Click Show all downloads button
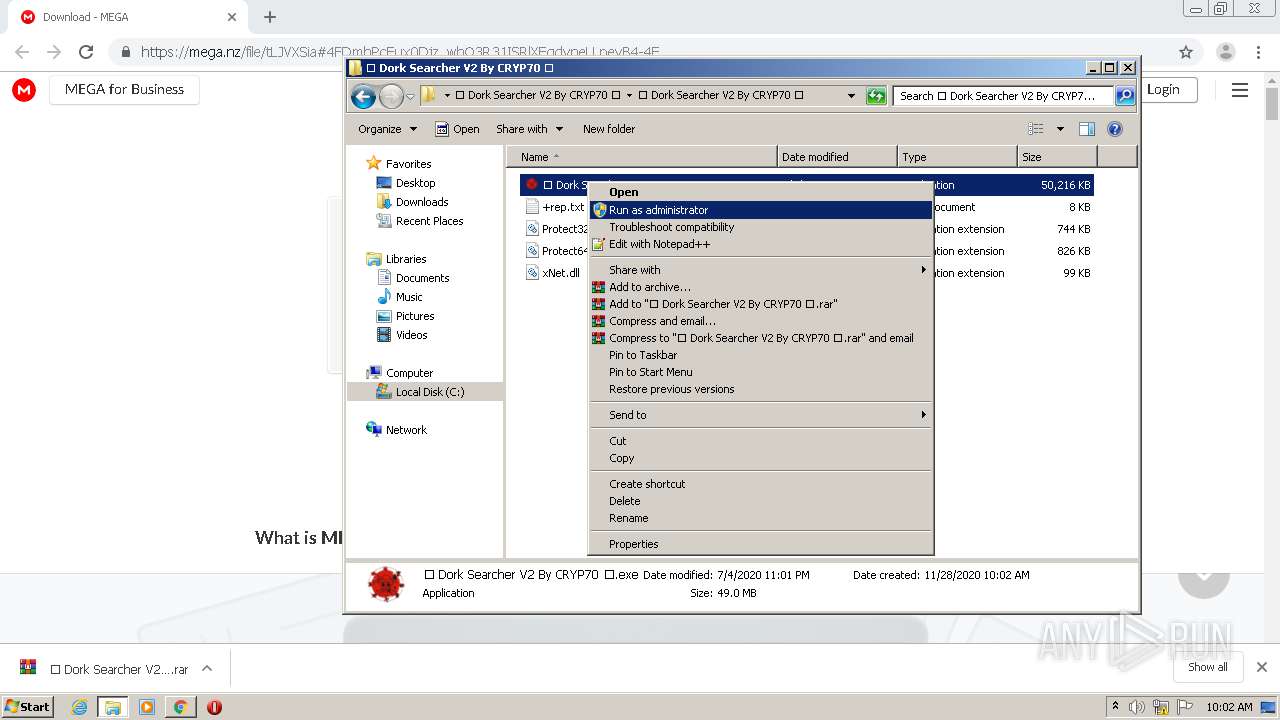The image size is (1280, 720). pos(1208,667)
